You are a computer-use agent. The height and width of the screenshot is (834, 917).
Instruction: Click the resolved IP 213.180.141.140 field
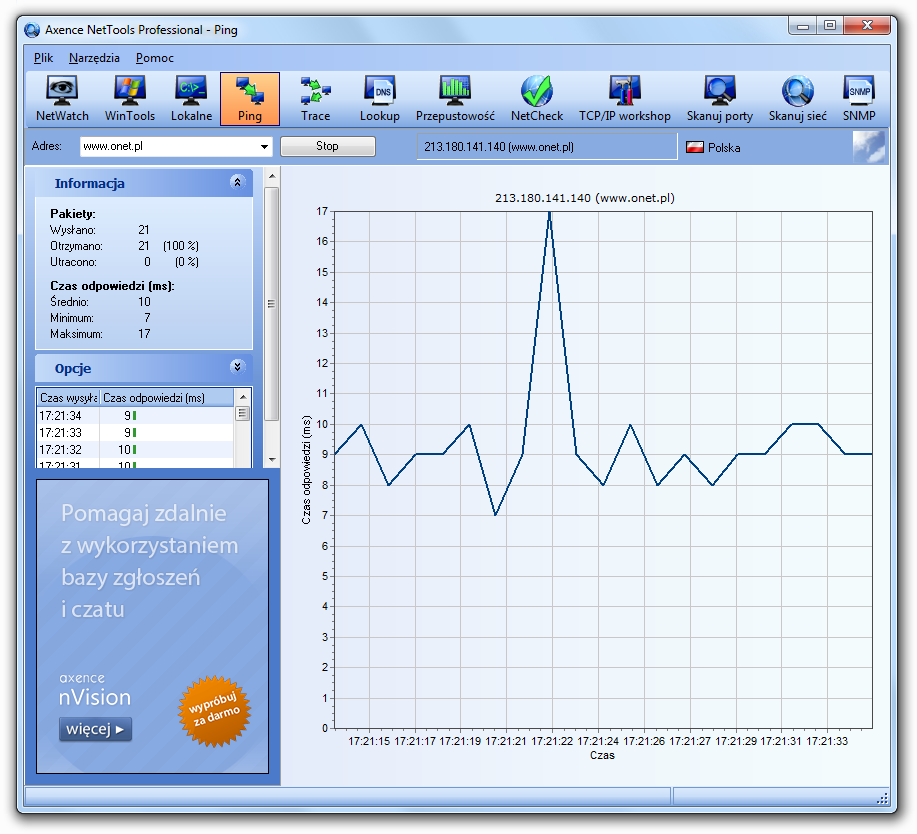[547, 147]
